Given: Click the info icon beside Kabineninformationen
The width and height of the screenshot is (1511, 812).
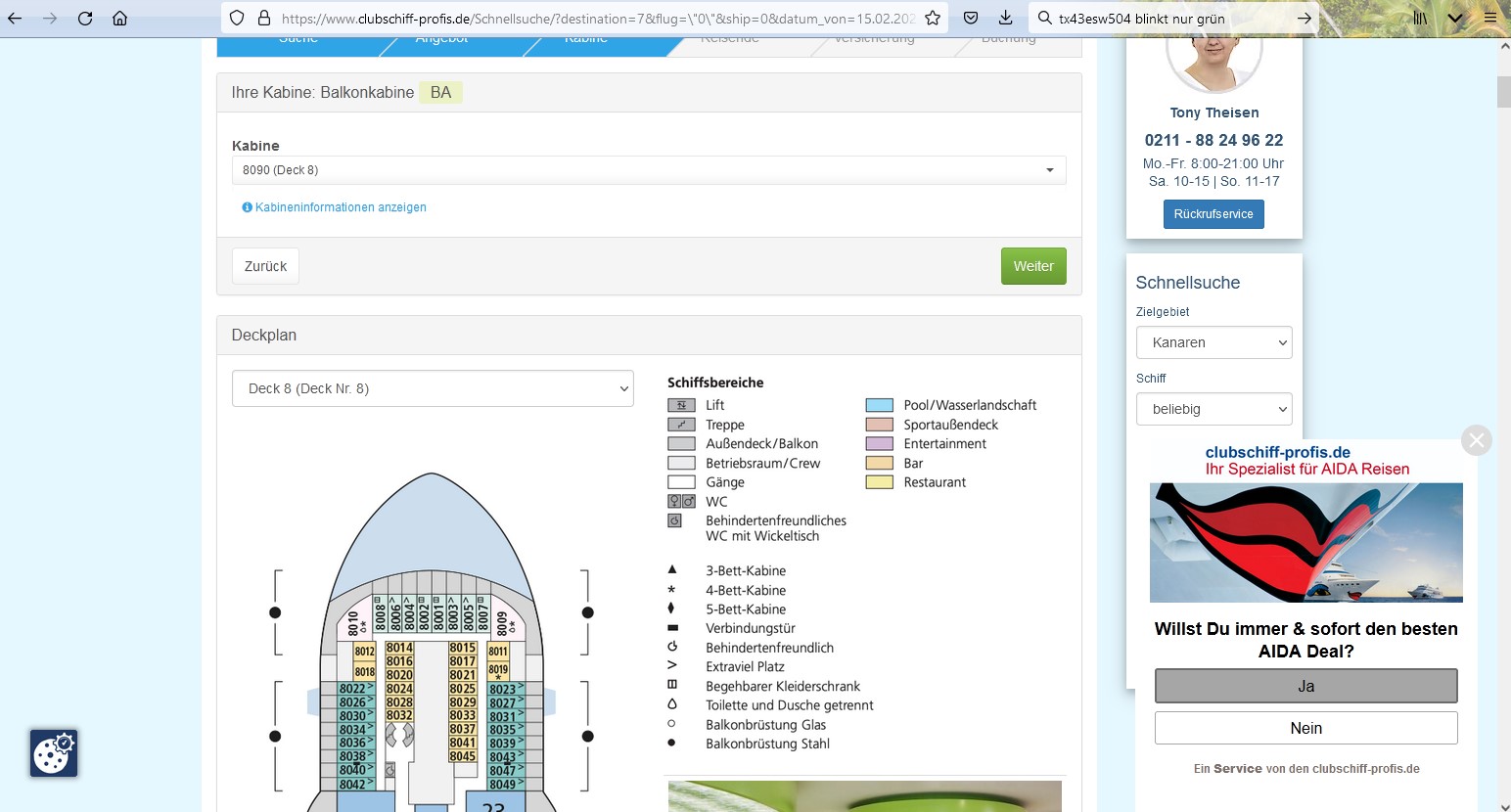Looking at the screenshot, I should point(247,207).
